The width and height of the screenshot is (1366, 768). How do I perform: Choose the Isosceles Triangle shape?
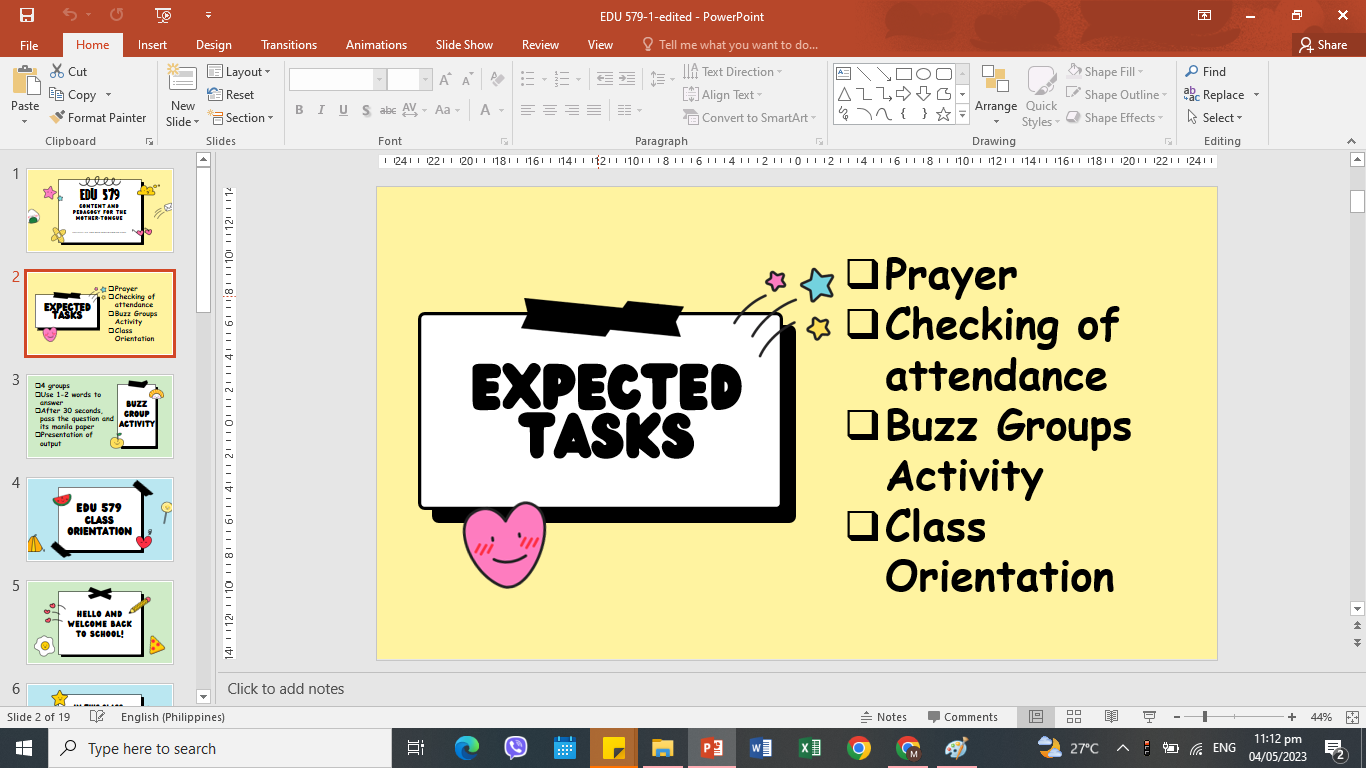tap(843, 94)
